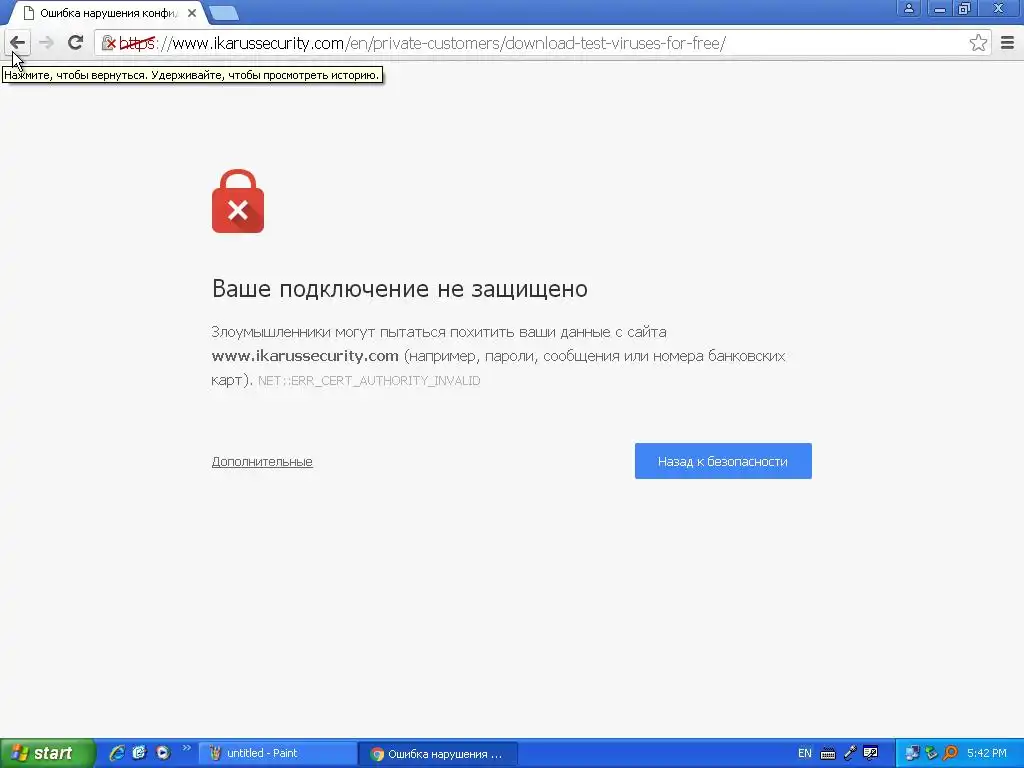Expand the quick launch chevron

tap(187, 748)
